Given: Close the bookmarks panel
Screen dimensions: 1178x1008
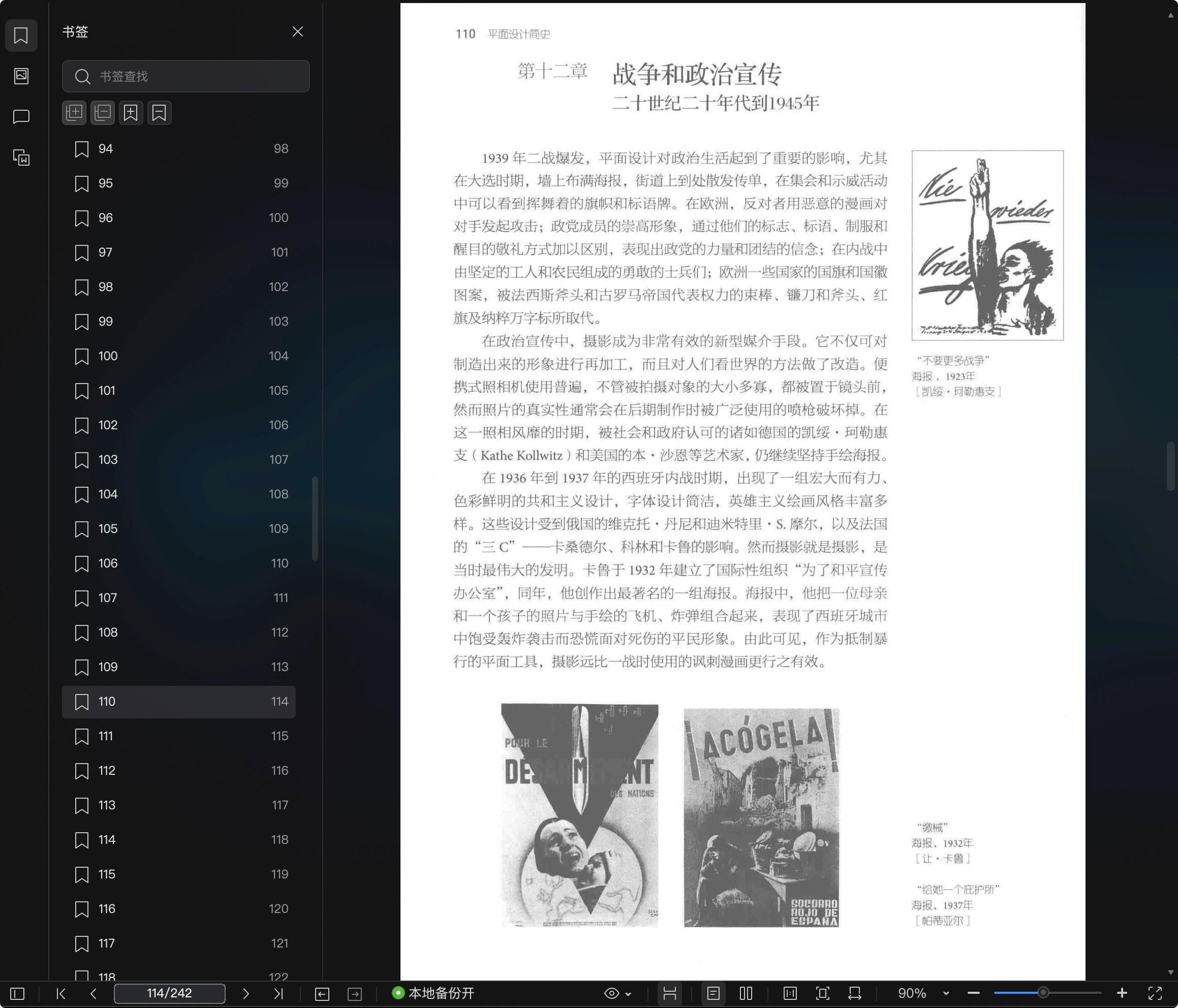Looking at the screenshot, I should [297, 32].
